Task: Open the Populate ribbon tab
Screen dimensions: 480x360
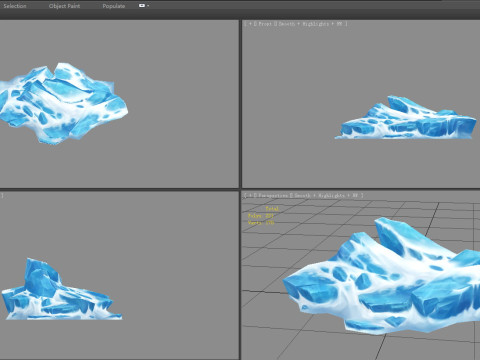Action: point(114,6)
